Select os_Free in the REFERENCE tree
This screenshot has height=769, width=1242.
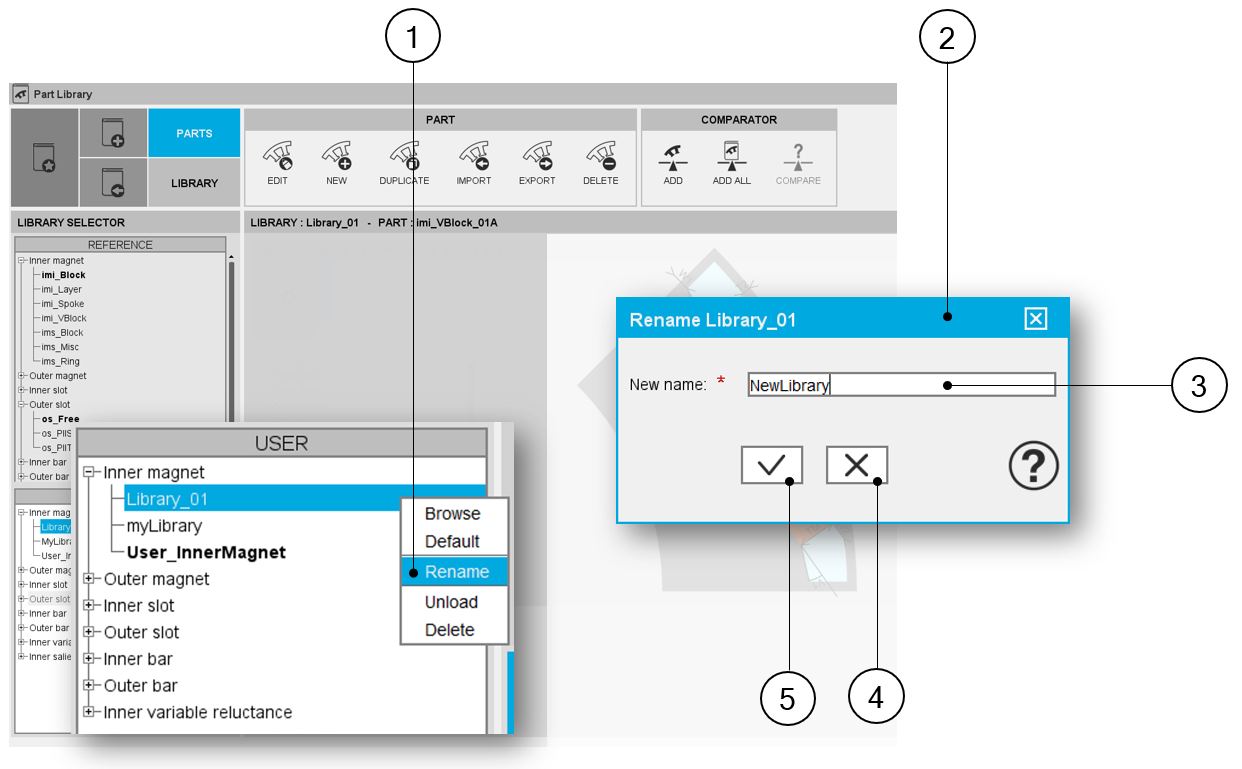click(x=61, y=419)
